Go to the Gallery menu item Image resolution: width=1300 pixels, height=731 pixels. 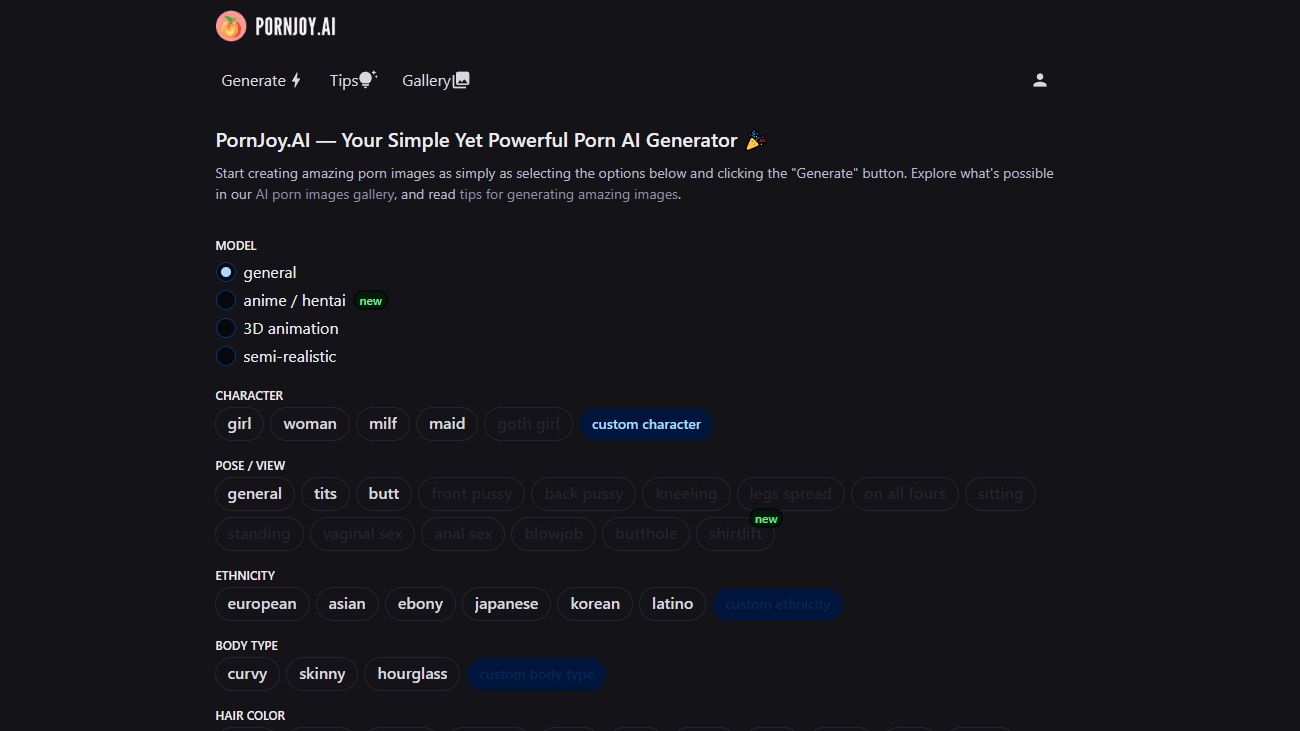426,81
